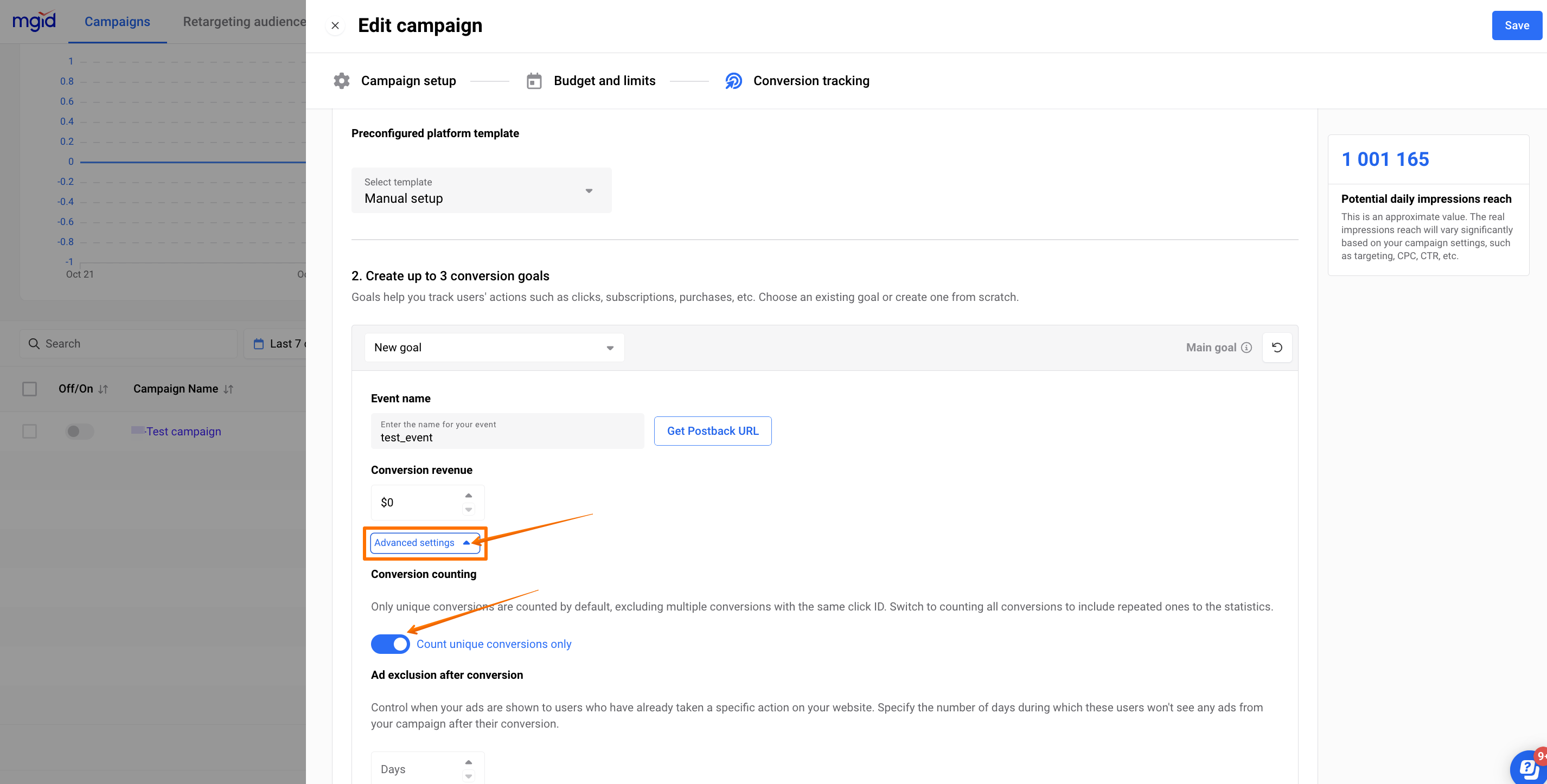Click the Main goal info icon
This screenshot has height=784, width=1547.
[1246, 348]
